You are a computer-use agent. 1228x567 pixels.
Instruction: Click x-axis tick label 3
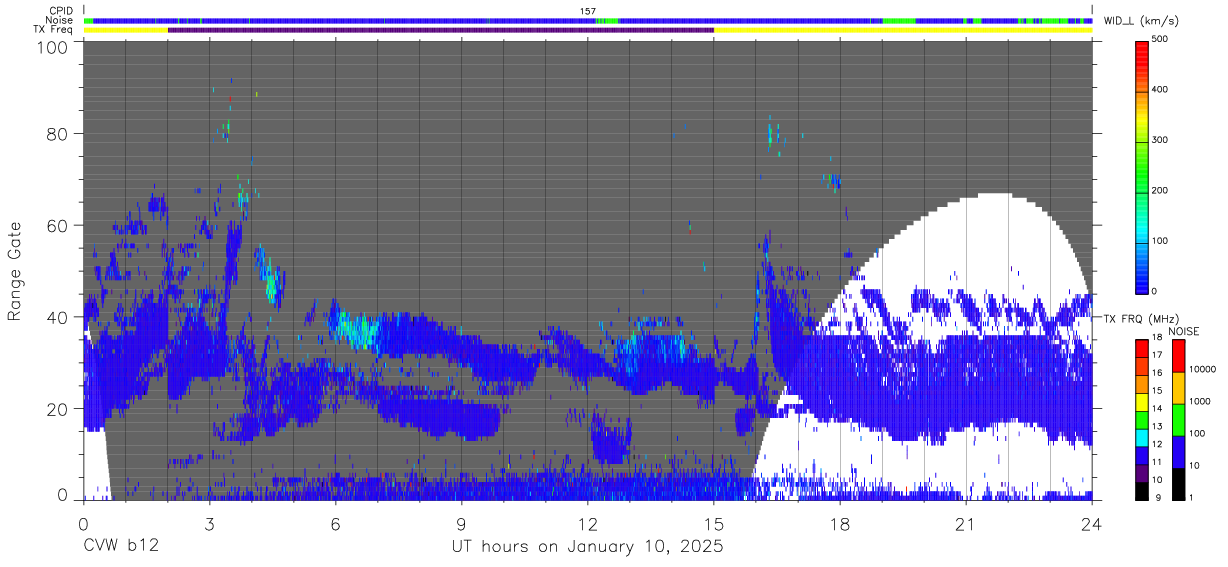tap(209, 522)
